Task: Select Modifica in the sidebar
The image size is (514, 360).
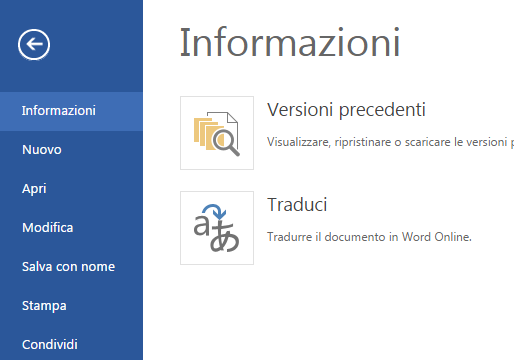Action: click(71, 228)
